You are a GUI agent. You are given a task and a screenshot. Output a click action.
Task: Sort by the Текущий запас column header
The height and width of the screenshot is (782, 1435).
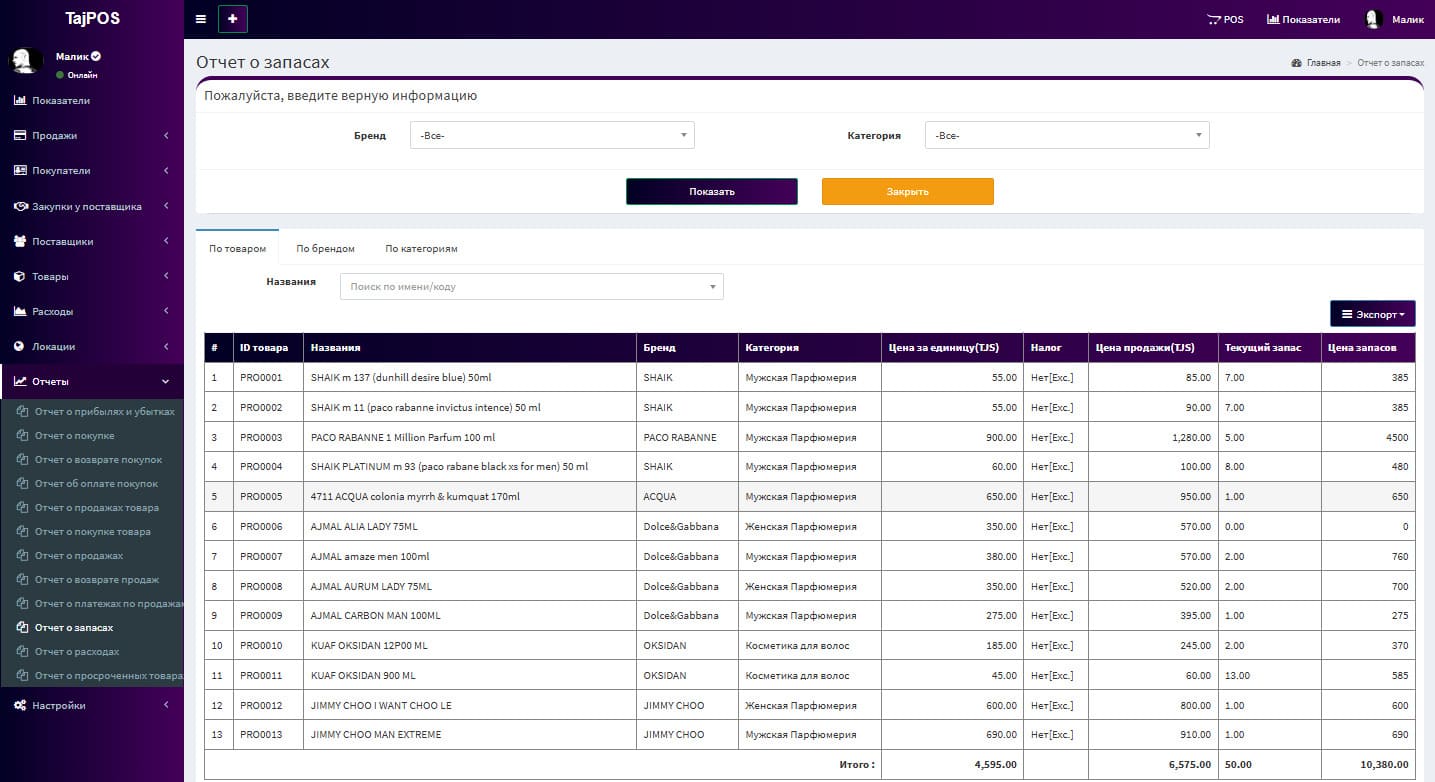click(1269, 347)
